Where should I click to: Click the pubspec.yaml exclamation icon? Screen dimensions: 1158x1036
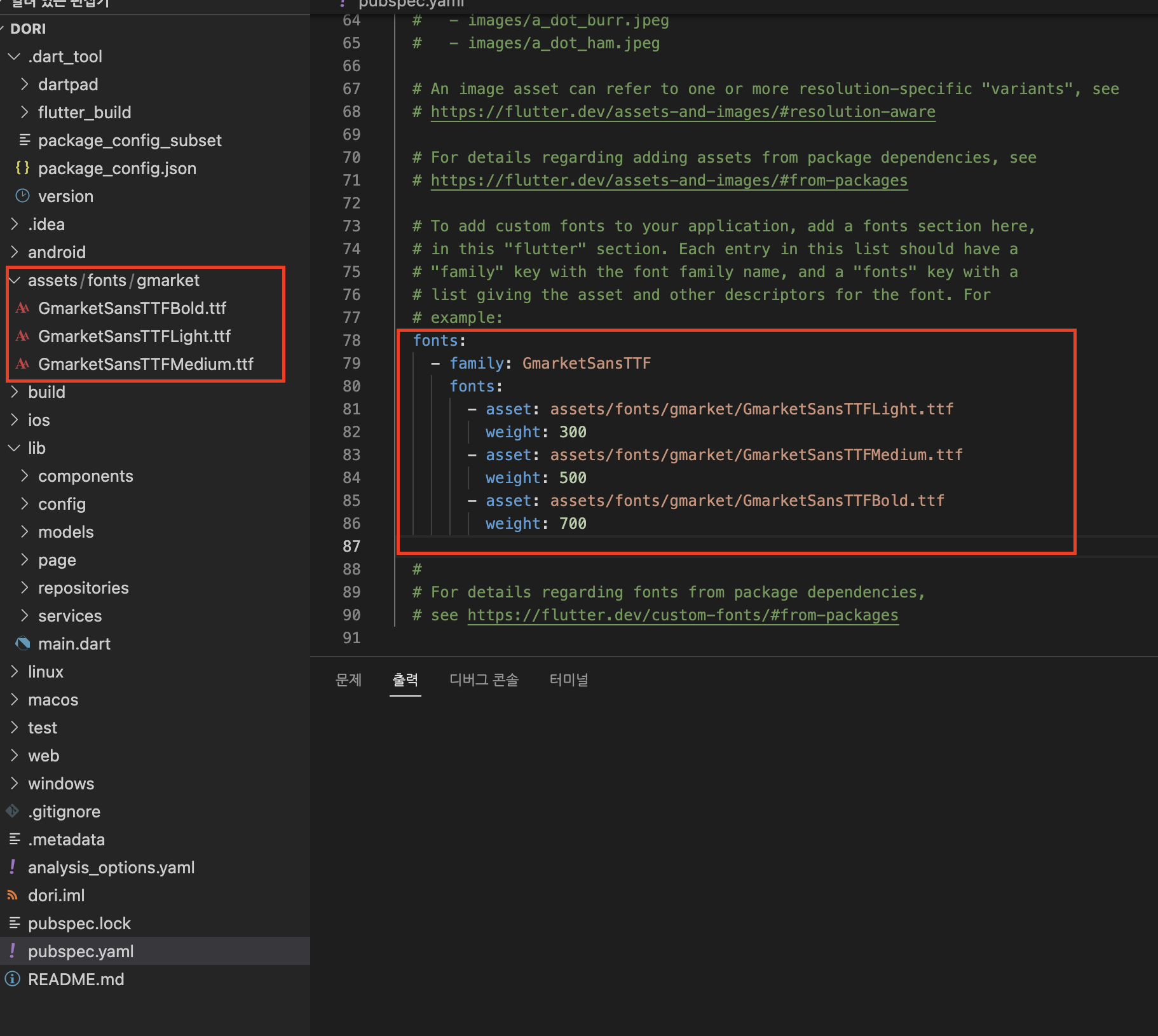[x=13, y=951]
